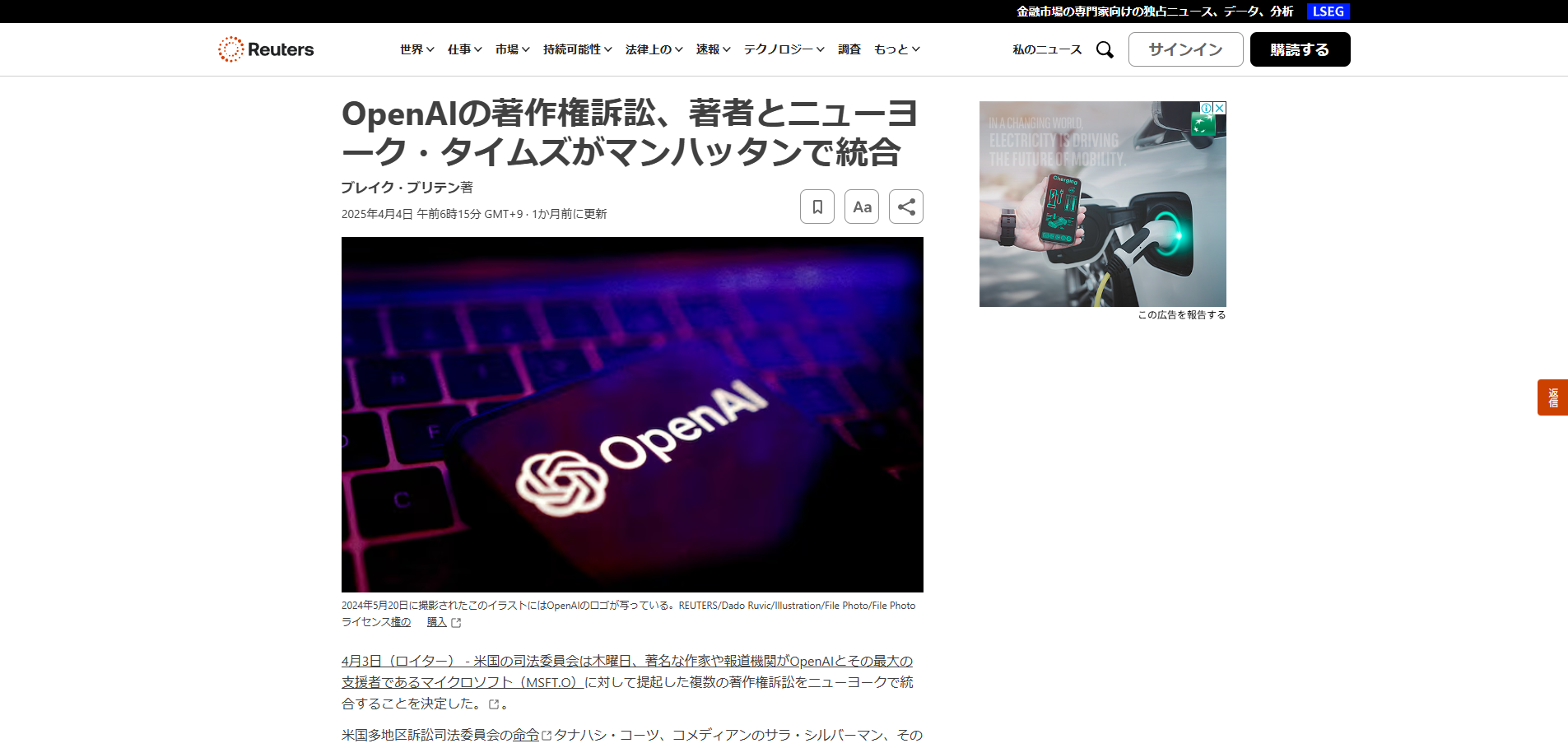Click the 購読する button
1568x748 pixels.
pyautogui.click(x=1300, y=49)
